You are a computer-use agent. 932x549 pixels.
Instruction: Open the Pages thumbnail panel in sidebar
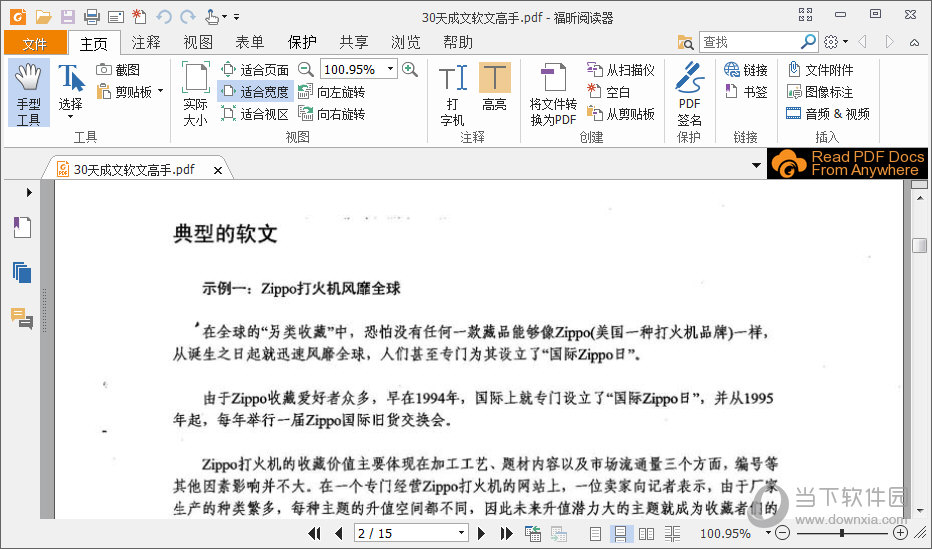(x=22, y=273)
